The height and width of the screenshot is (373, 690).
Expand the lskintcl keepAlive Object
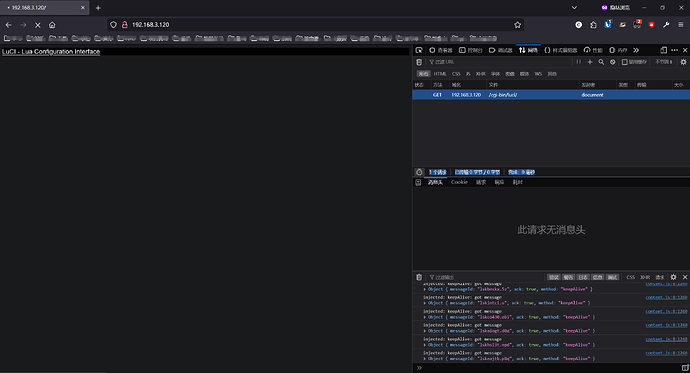[x=425, y=303]
